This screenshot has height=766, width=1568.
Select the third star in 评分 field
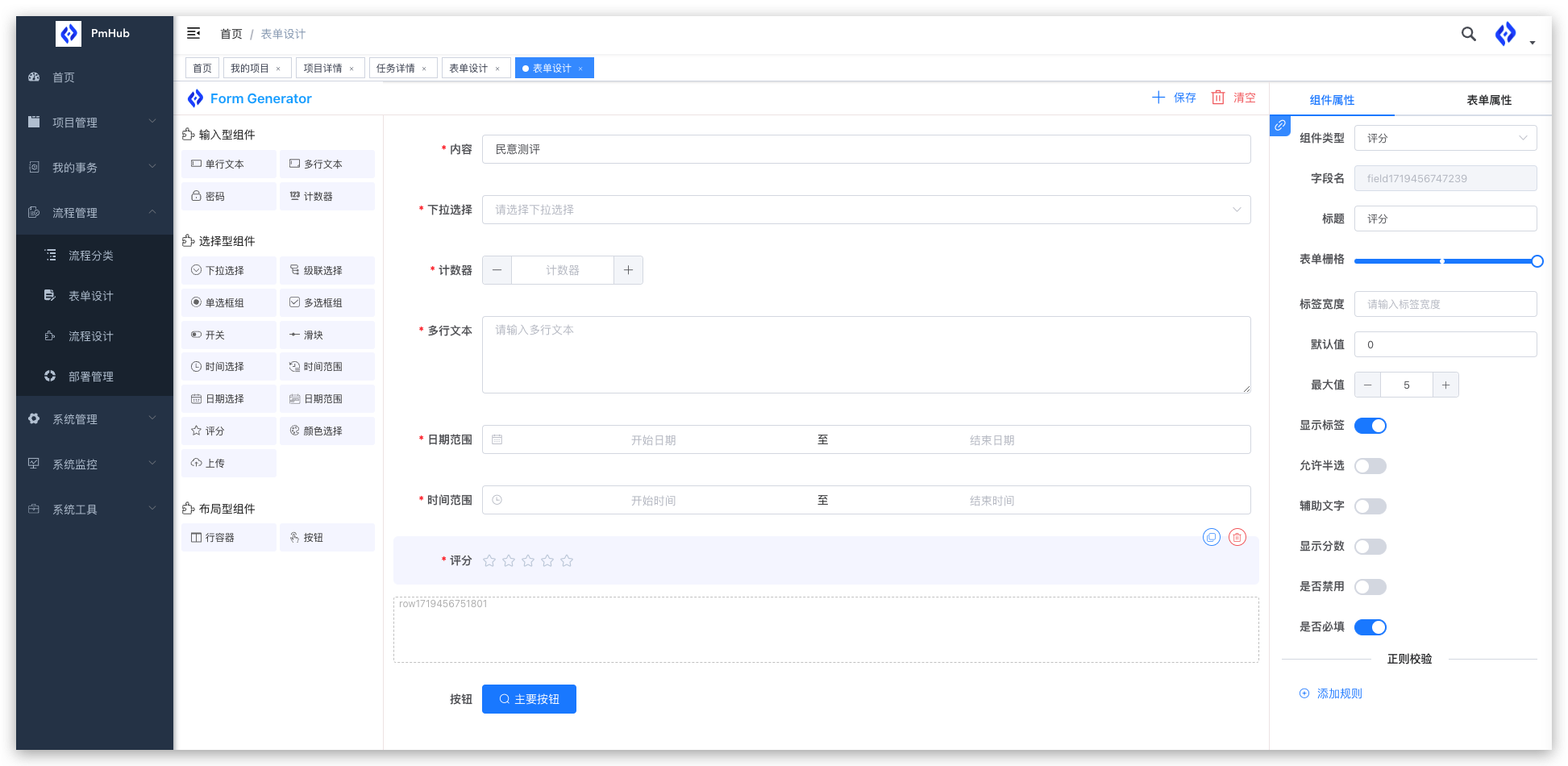tap(528, 560)
